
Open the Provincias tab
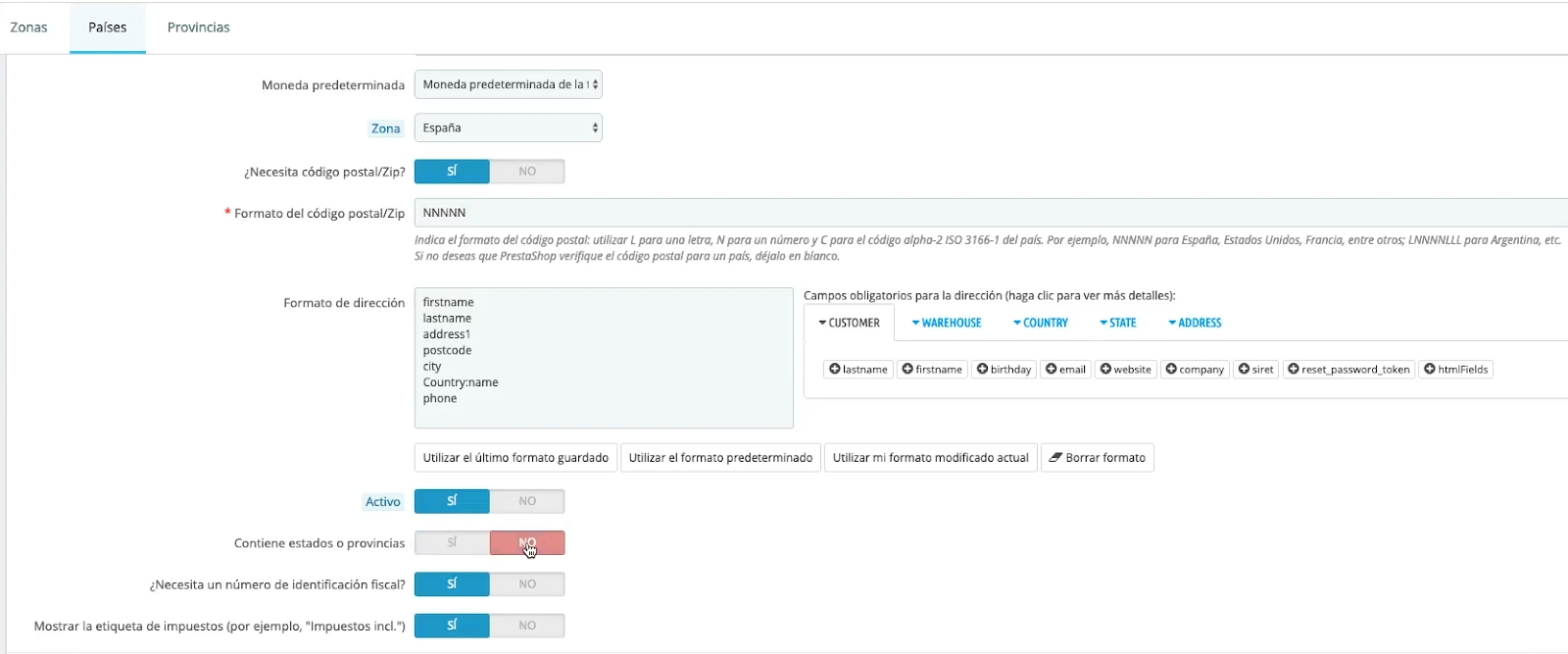coord(199,27)
